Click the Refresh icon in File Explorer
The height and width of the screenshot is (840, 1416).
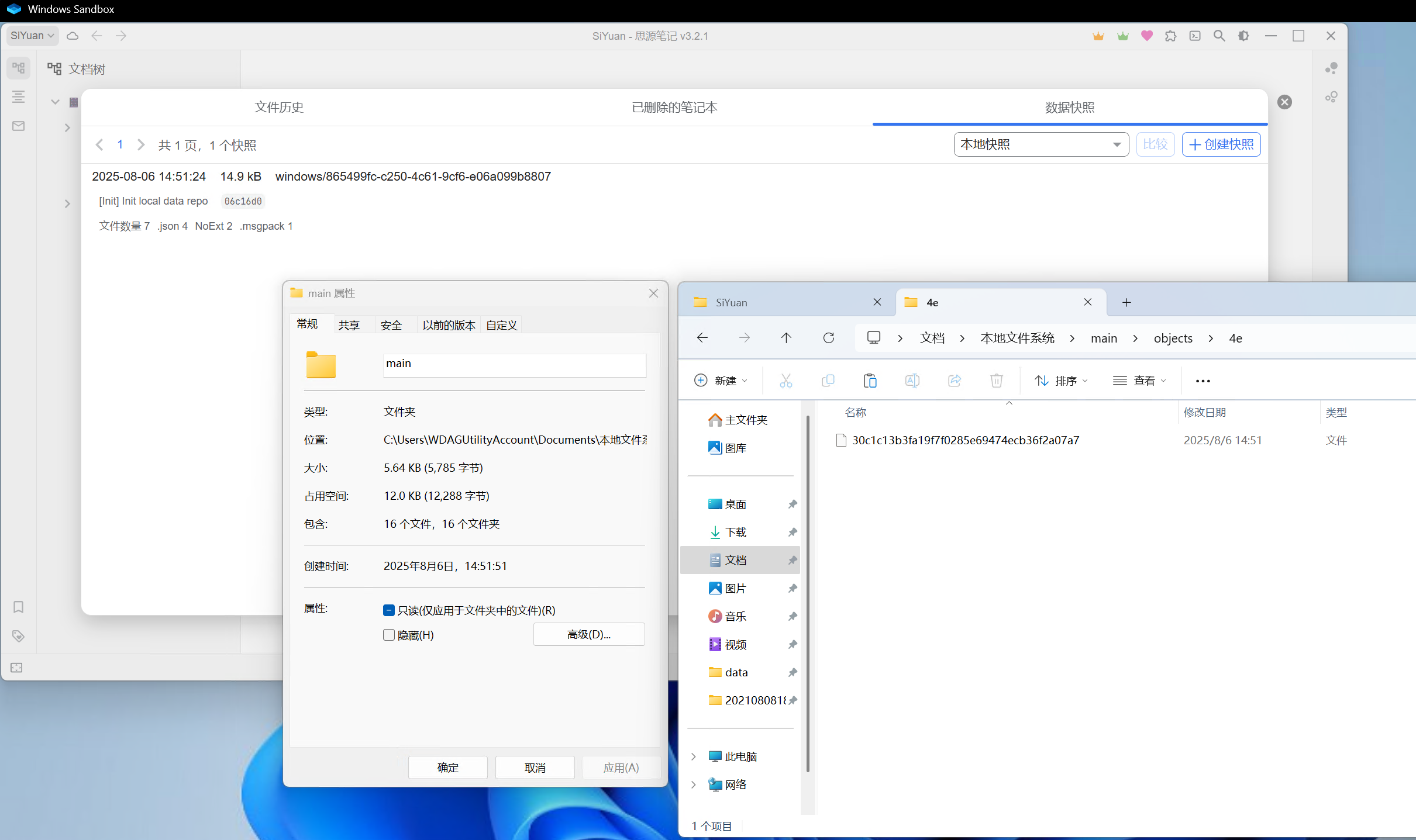coord(828,338)
